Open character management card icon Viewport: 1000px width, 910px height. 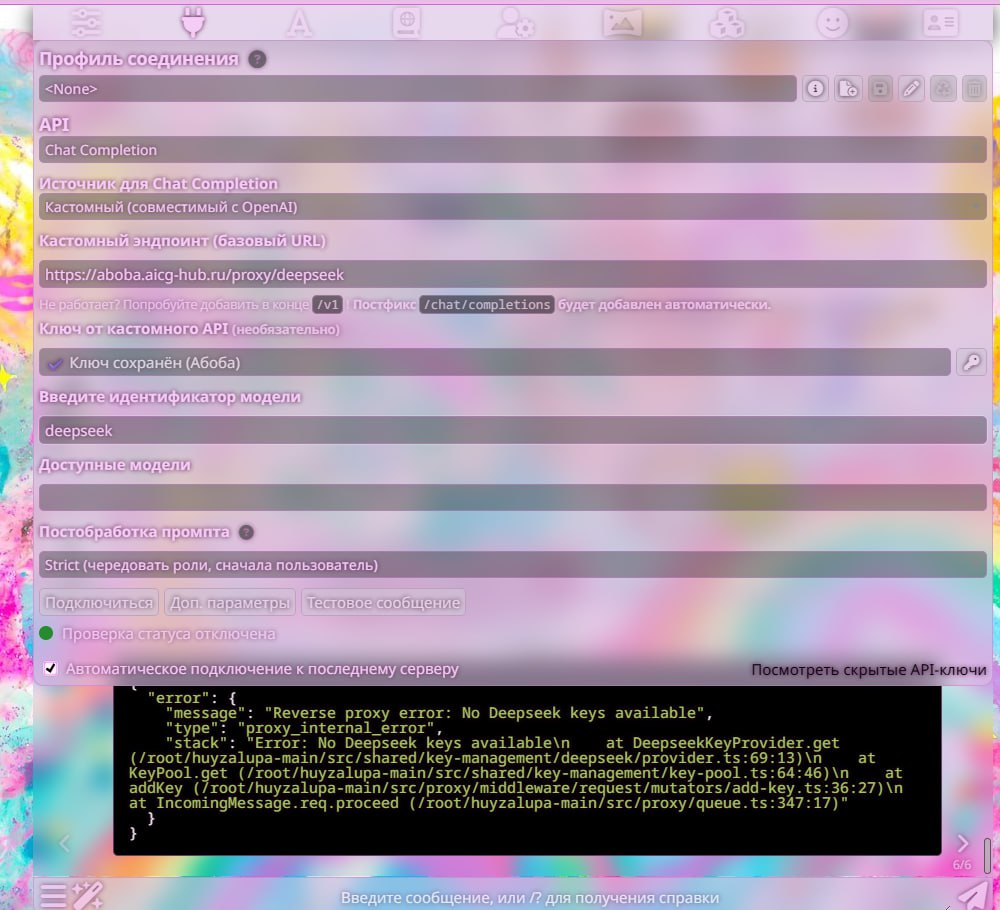pyautogui.click(x=940, y=23)
